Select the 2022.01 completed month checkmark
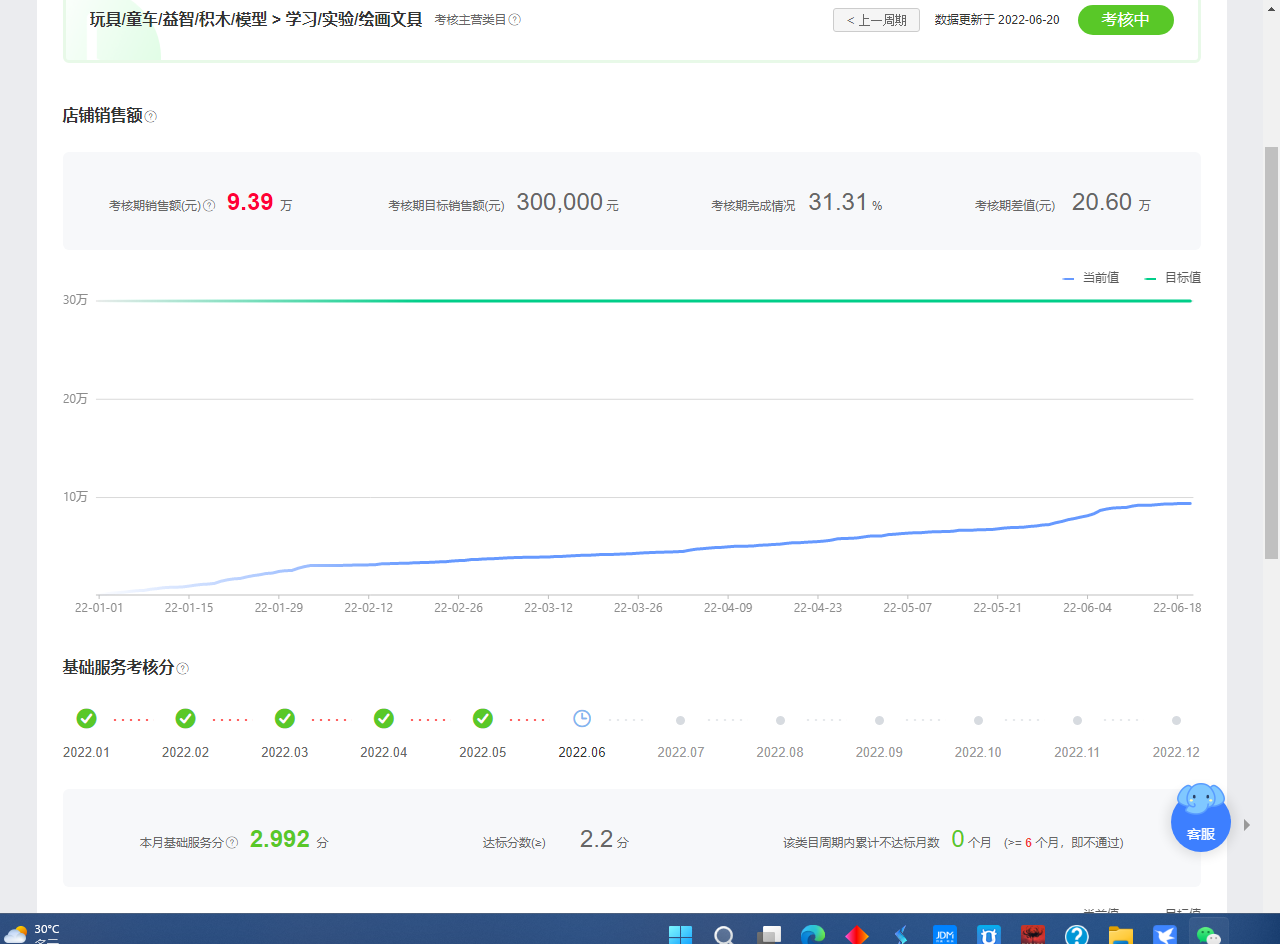Viewport: 1280px width, 944px height. click(x=87, y=719)
